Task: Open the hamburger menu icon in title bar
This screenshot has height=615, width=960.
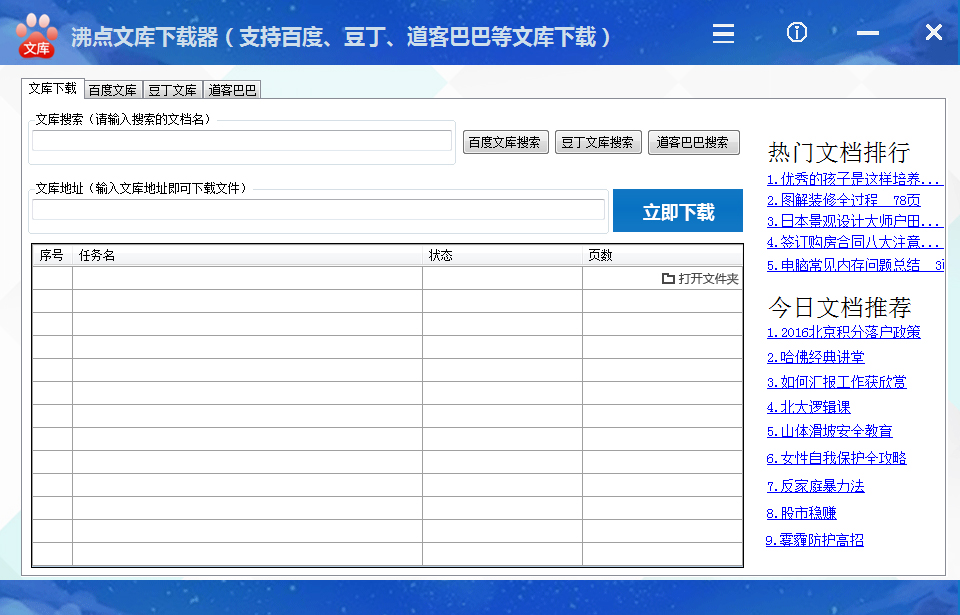Action: (x=723, y=33)
